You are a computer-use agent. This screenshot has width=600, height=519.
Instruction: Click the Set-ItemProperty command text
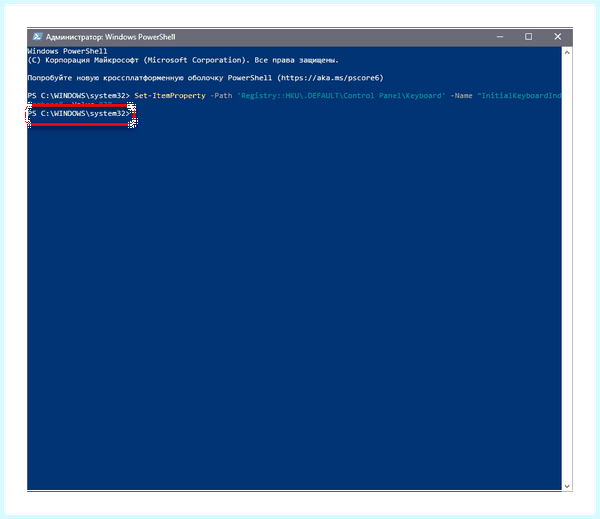click(170, 96)
